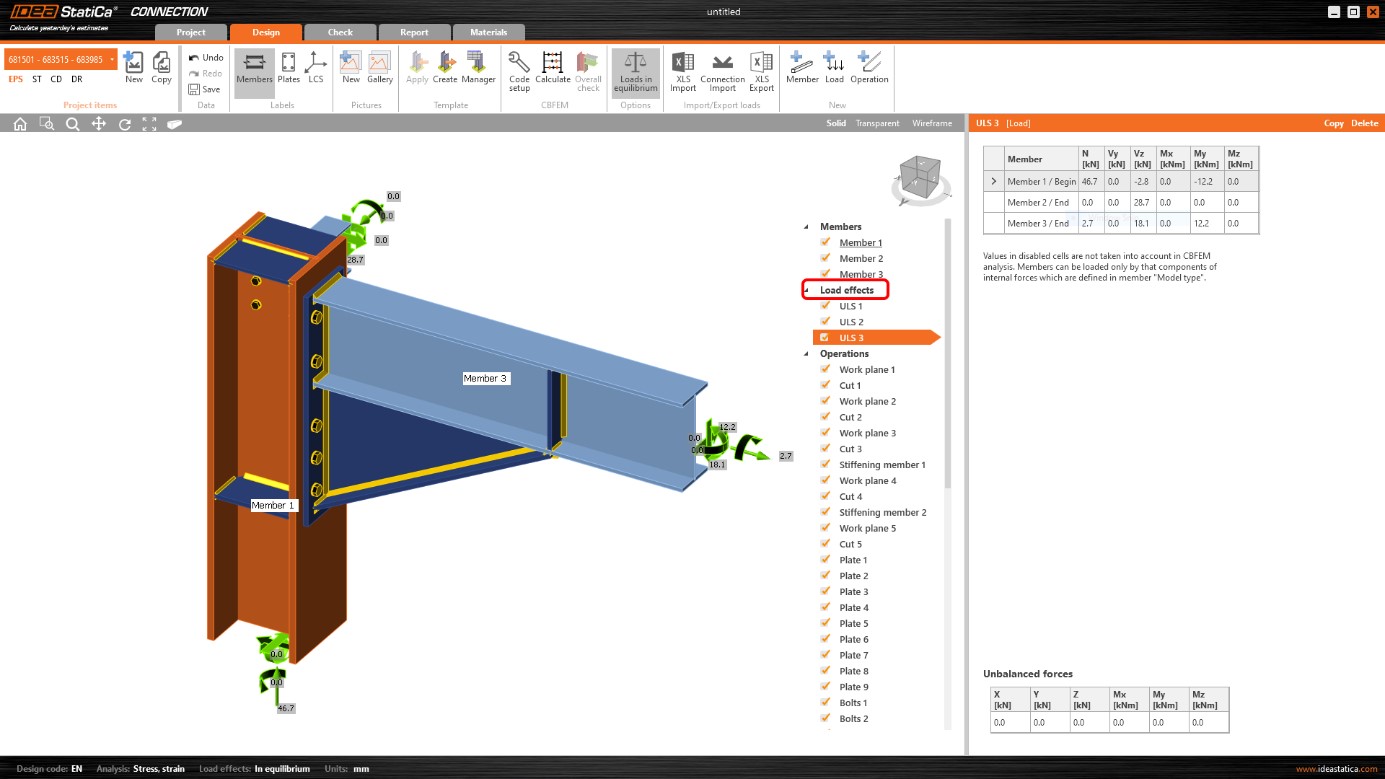Disable Stiffening member 1 operation
The image size is (1385, 779).
(826, 464)
